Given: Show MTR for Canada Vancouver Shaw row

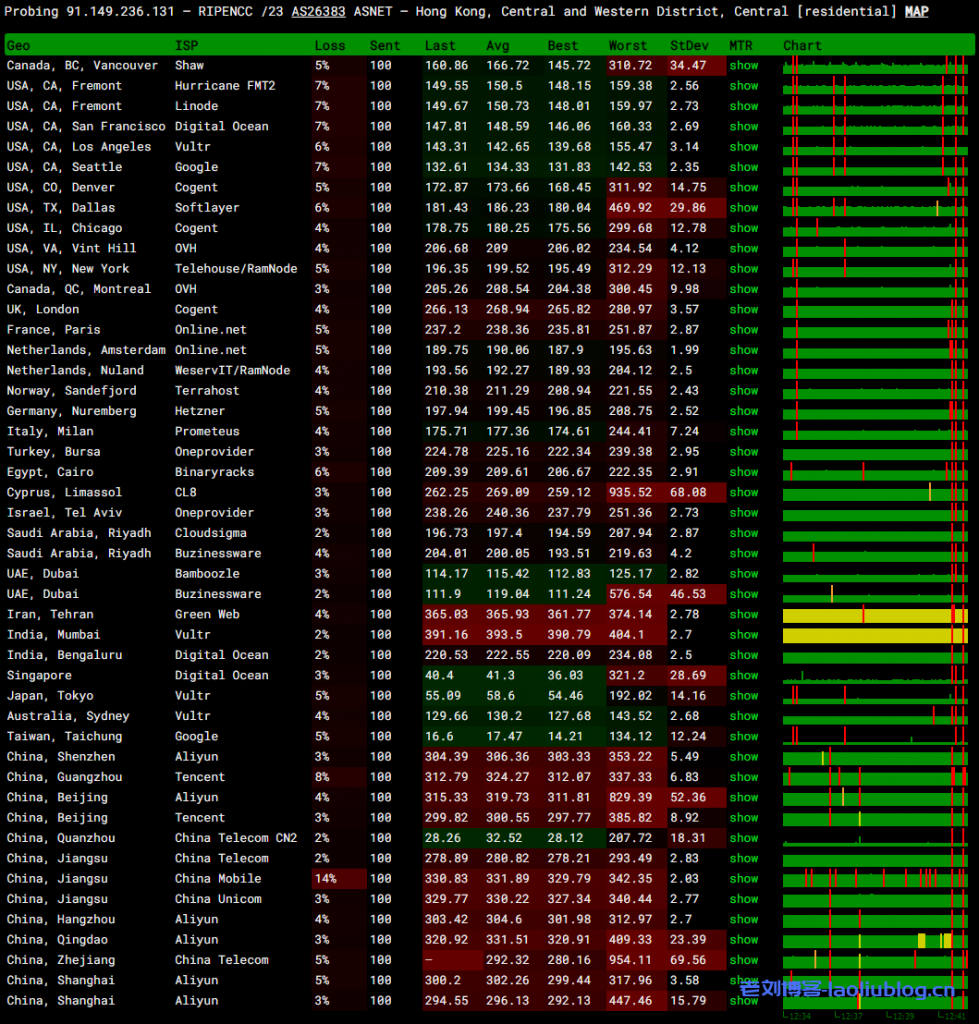Looking at the screenshot, I should [743, 66].
